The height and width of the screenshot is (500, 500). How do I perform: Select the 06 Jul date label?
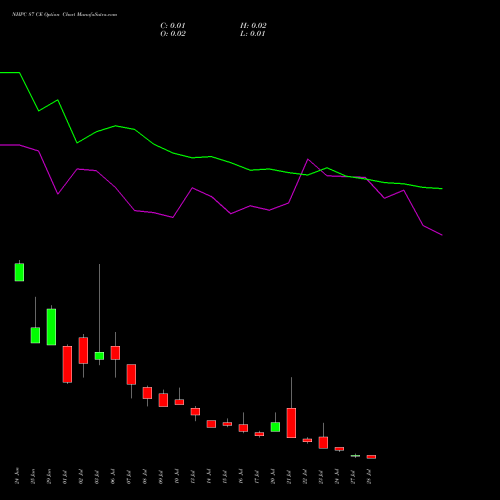[x=113, y=476]
